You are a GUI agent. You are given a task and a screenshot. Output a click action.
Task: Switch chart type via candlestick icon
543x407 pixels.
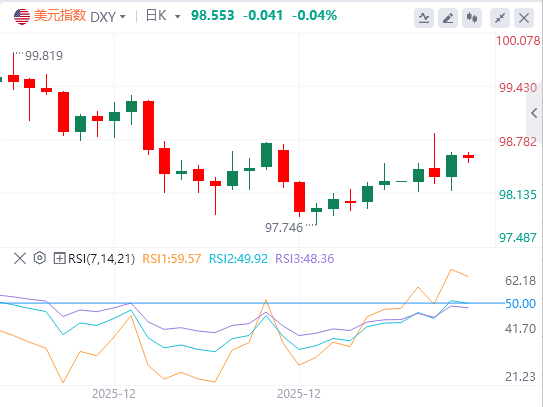[x=472, y=18]
